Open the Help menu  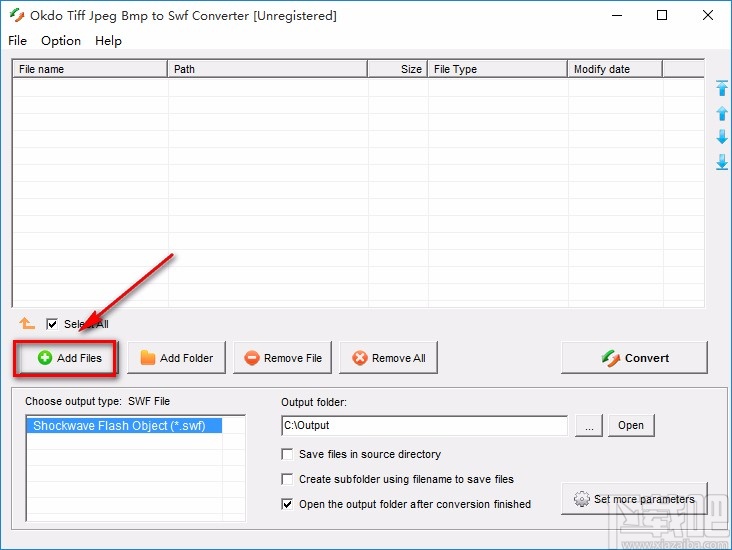point(108,41)
